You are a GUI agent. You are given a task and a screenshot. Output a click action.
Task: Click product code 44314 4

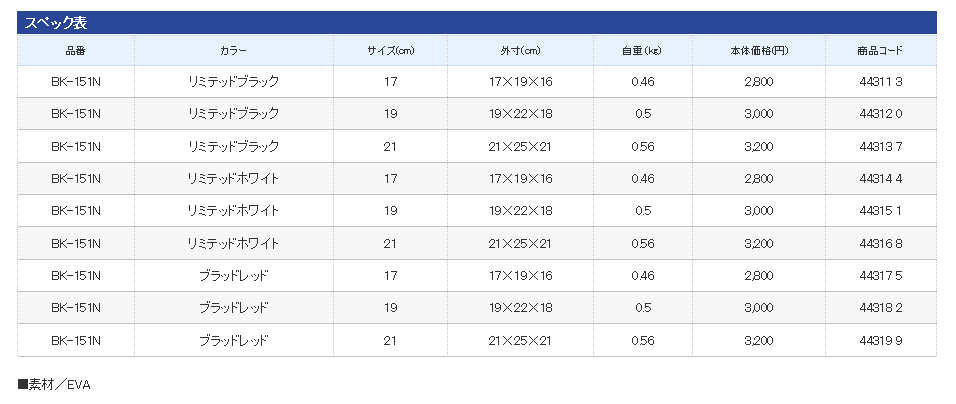point(880,179)
